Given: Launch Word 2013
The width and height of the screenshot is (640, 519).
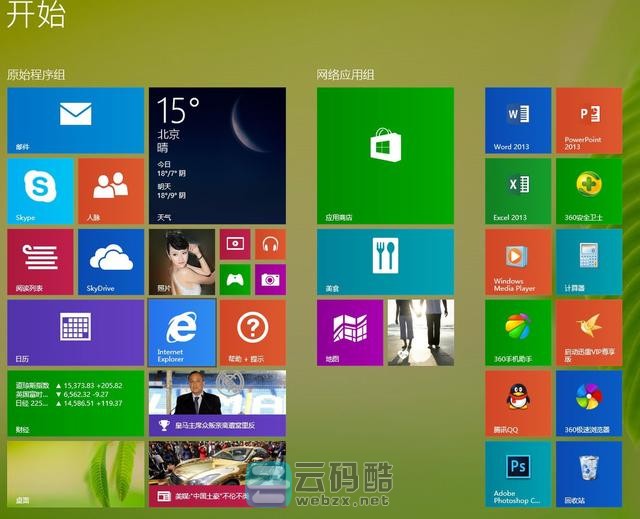Looking at the screenshot, I should 518,119.
